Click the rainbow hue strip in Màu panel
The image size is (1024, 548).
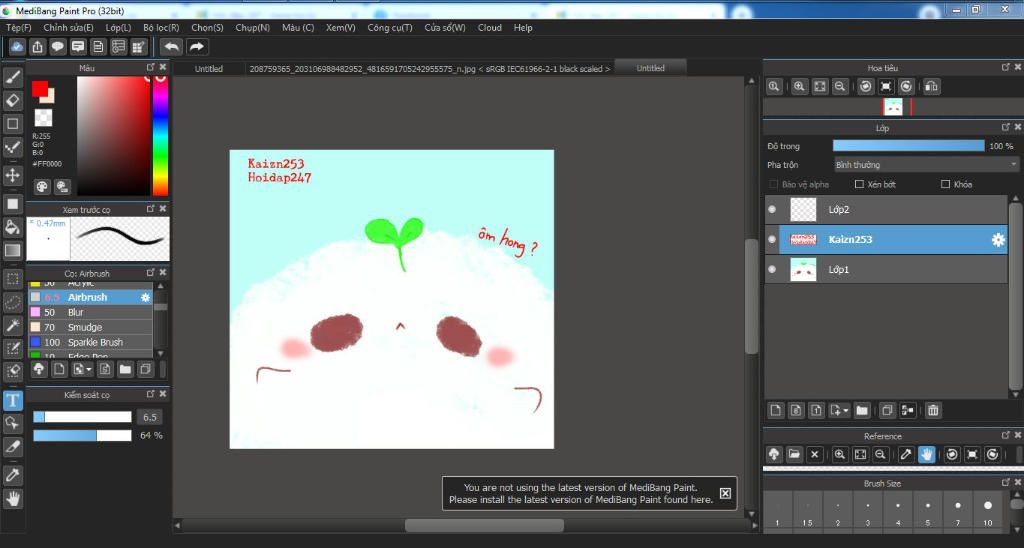[160, 136]
